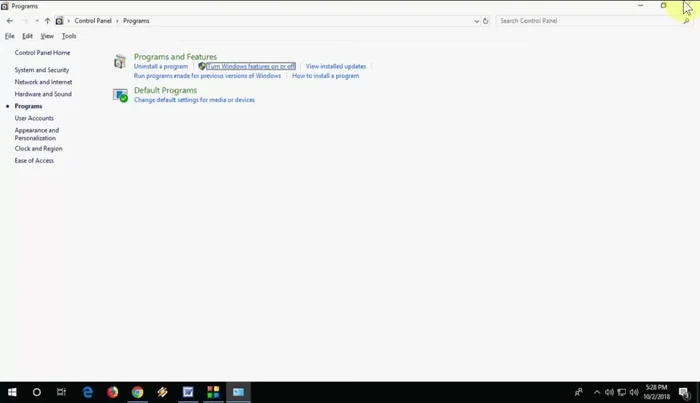
Task: Launch Google Chrome from taskbar
Action: click(x=138, y=392)
